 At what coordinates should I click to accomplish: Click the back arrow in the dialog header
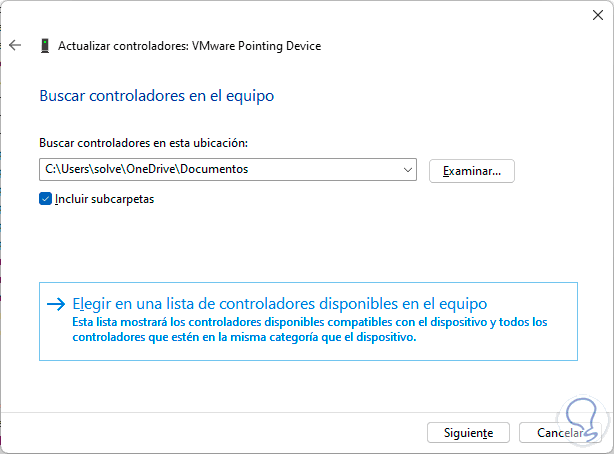[14, 45]
